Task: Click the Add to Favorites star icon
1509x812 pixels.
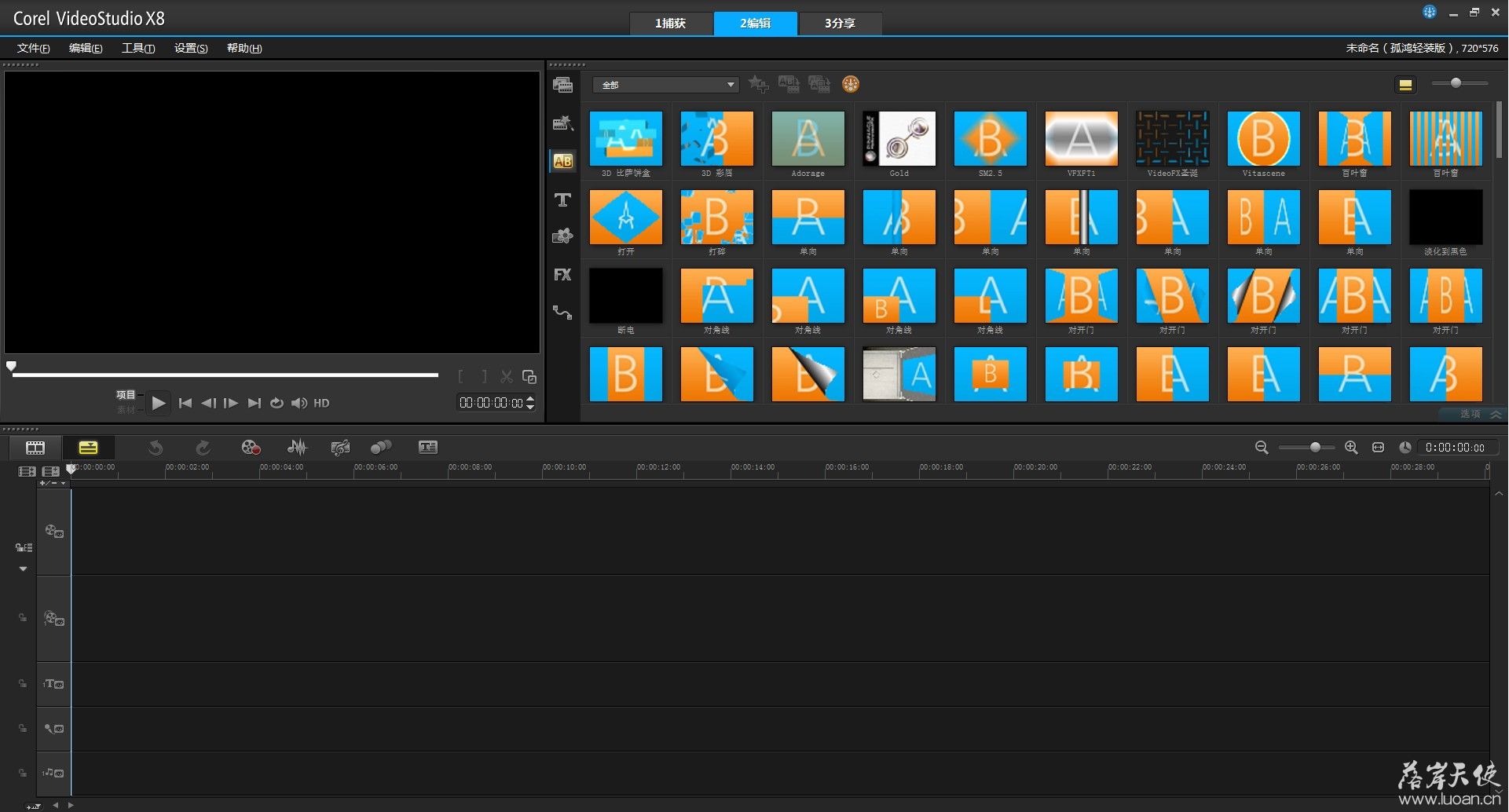Action: point(758,84)
